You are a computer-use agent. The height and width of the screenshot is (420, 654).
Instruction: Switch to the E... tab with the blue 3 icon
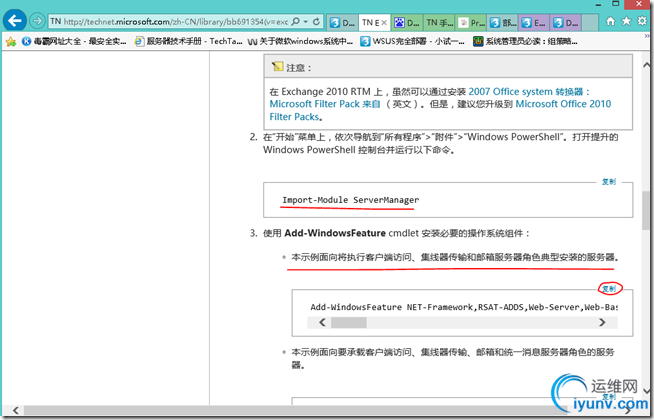click(x=535, y=23)
